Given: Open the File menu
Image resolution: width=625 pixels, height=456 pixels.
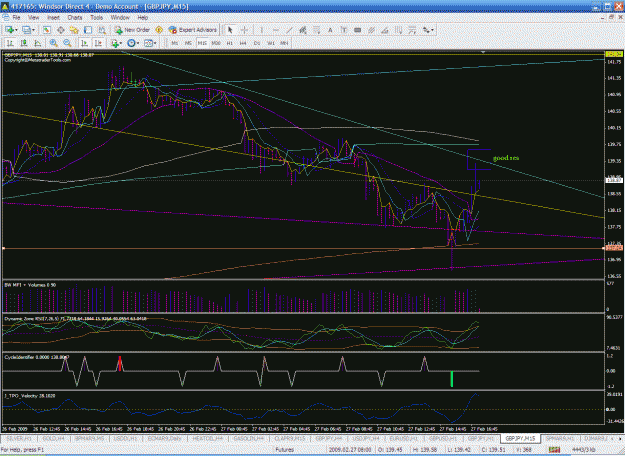Looking at the screenshot, I should click(16, 18).
